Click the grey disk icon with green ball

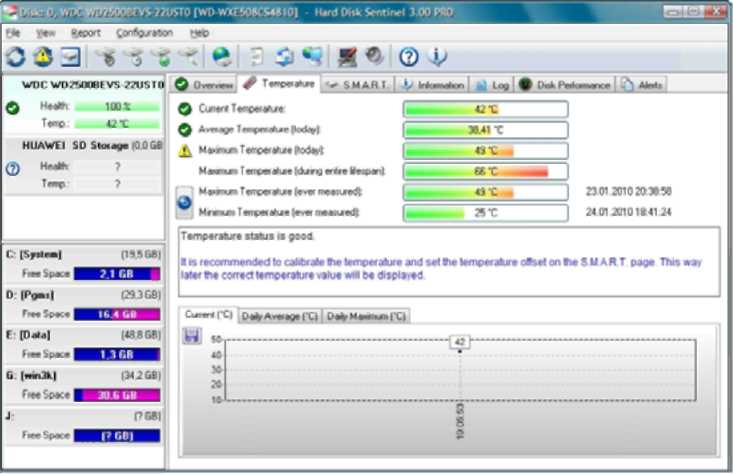coord(163,58)
